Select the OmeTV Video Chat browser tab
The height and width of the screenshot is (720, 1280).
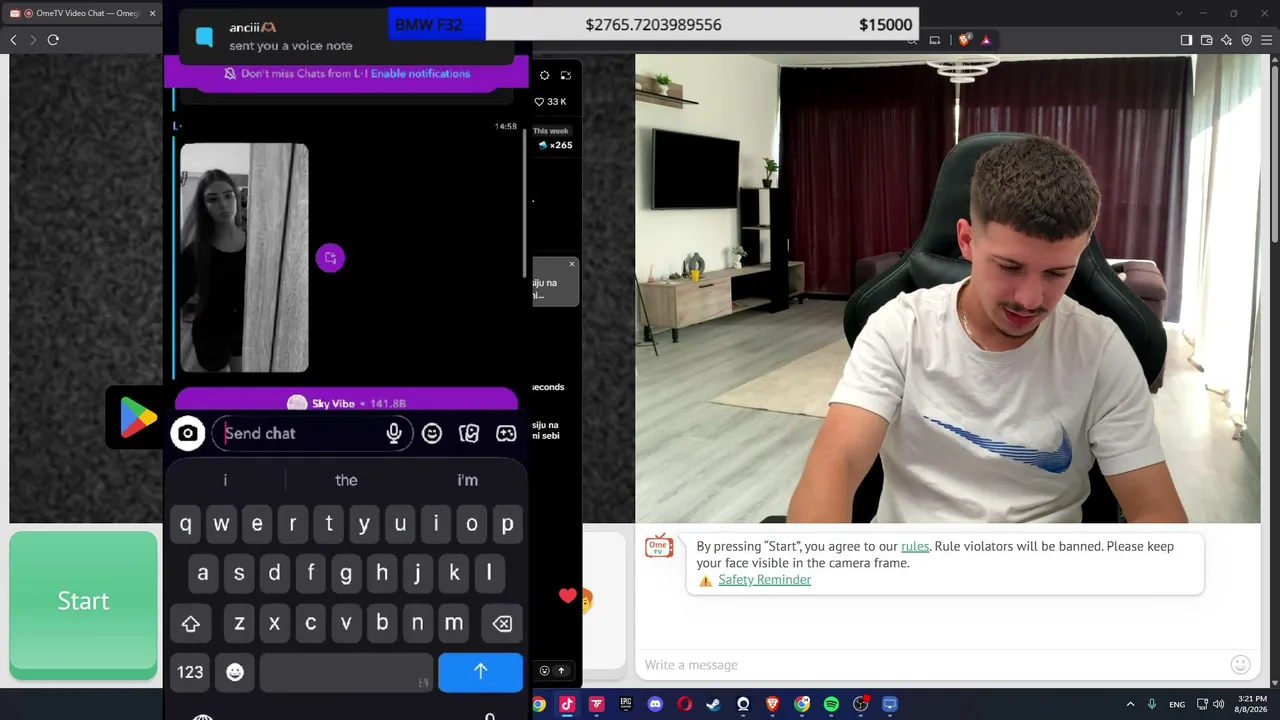point(84,13)
